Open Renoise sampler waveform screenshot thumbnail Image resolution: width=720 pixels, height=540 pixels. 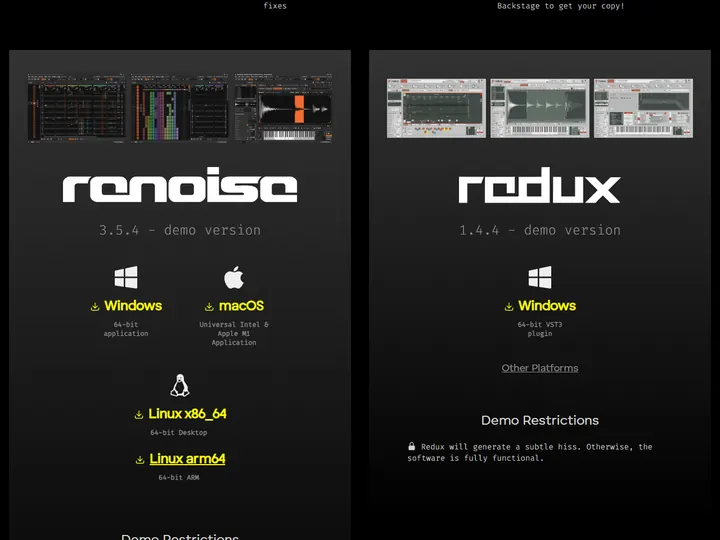click(x=283, y=107)
